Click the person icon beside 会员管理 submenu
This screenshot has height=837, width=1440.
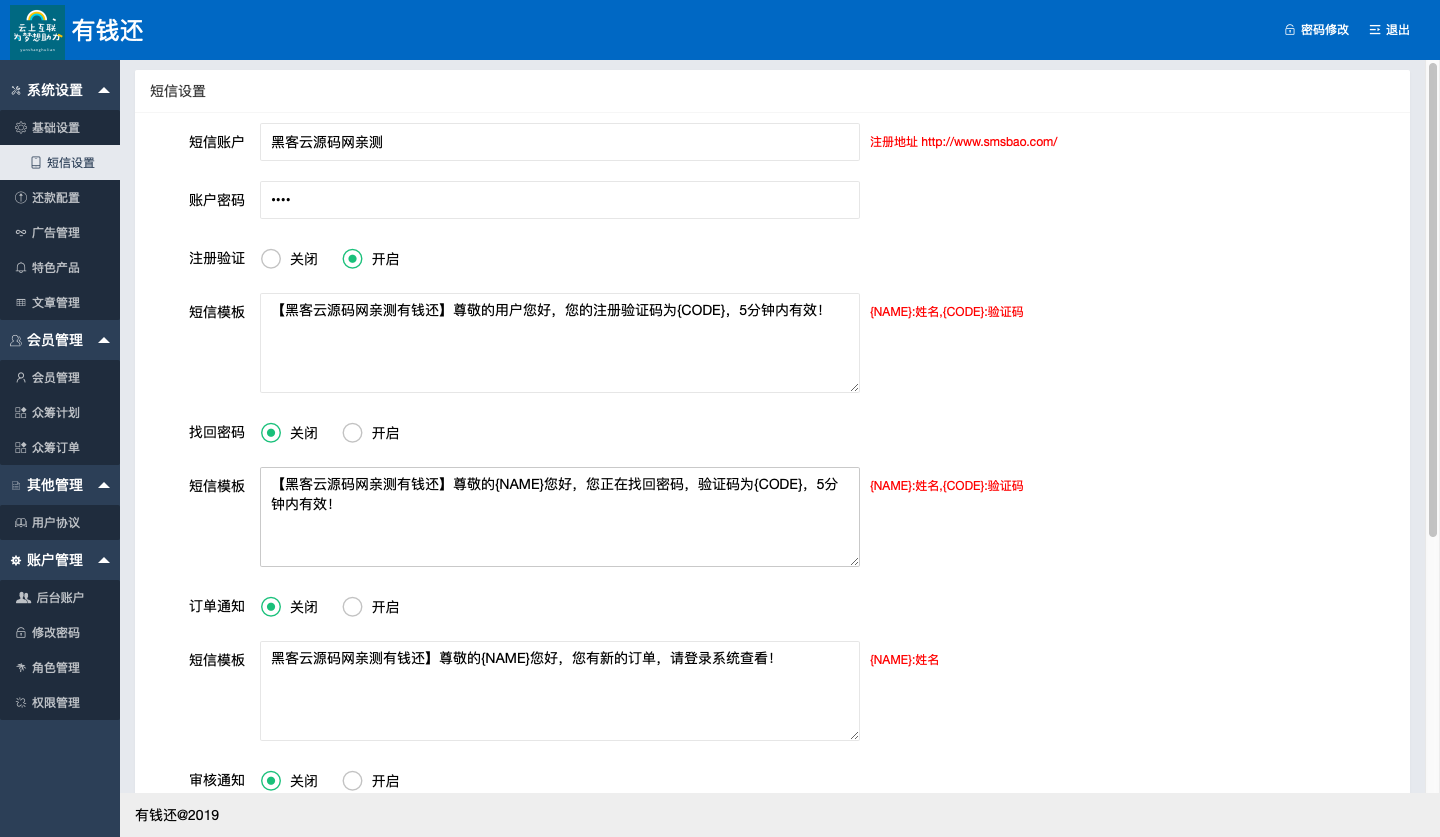point(21,378)
